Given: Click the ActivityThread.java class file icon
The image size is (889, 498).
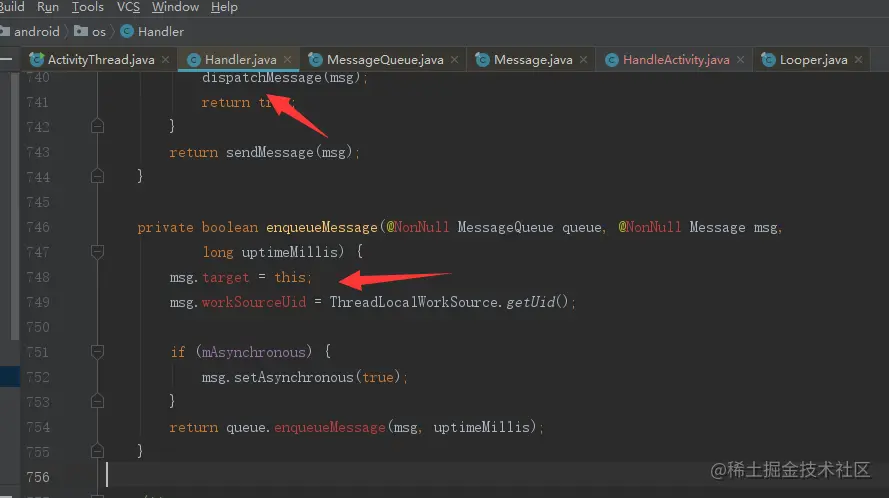Looking at the screenshot, I should click(x=37, y=60).
